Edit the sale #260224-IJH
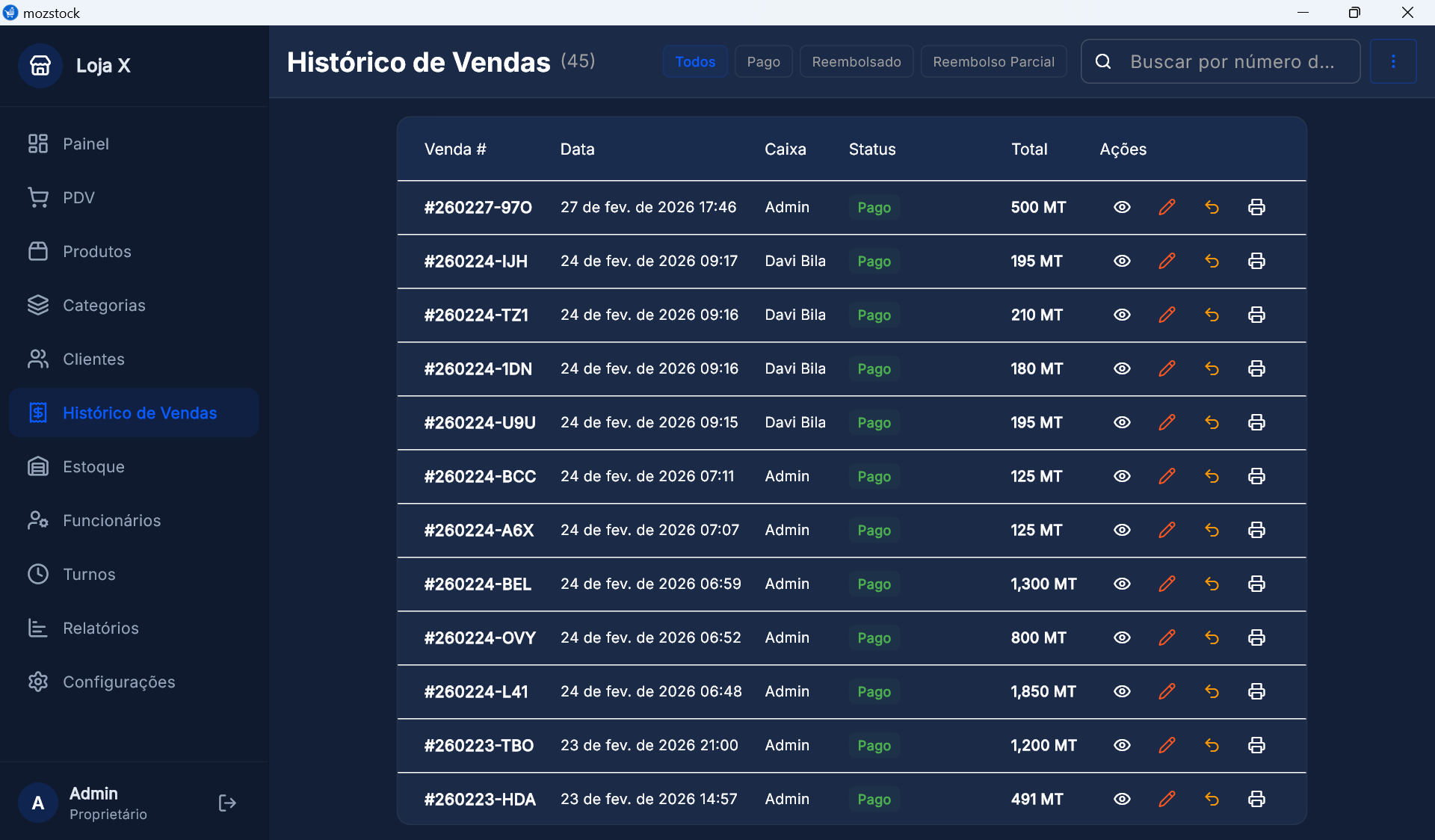 tap(1167, 261)
